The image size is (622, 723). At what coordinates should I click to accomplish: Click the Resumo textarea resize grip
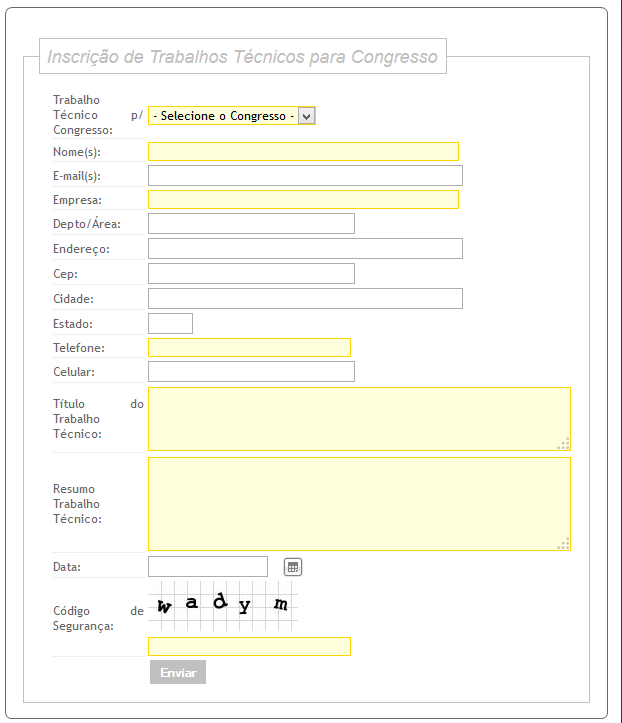coord(565,544)
